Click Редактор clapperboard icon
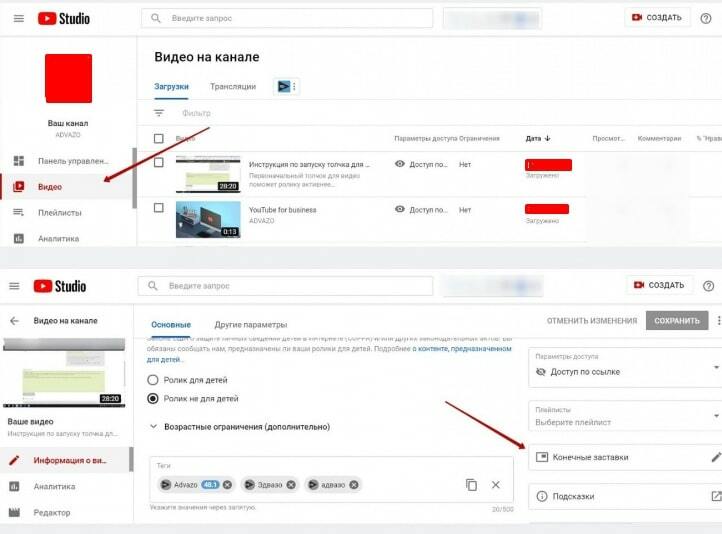The width and height of the screenshot is (722, 534). [14, 512]
